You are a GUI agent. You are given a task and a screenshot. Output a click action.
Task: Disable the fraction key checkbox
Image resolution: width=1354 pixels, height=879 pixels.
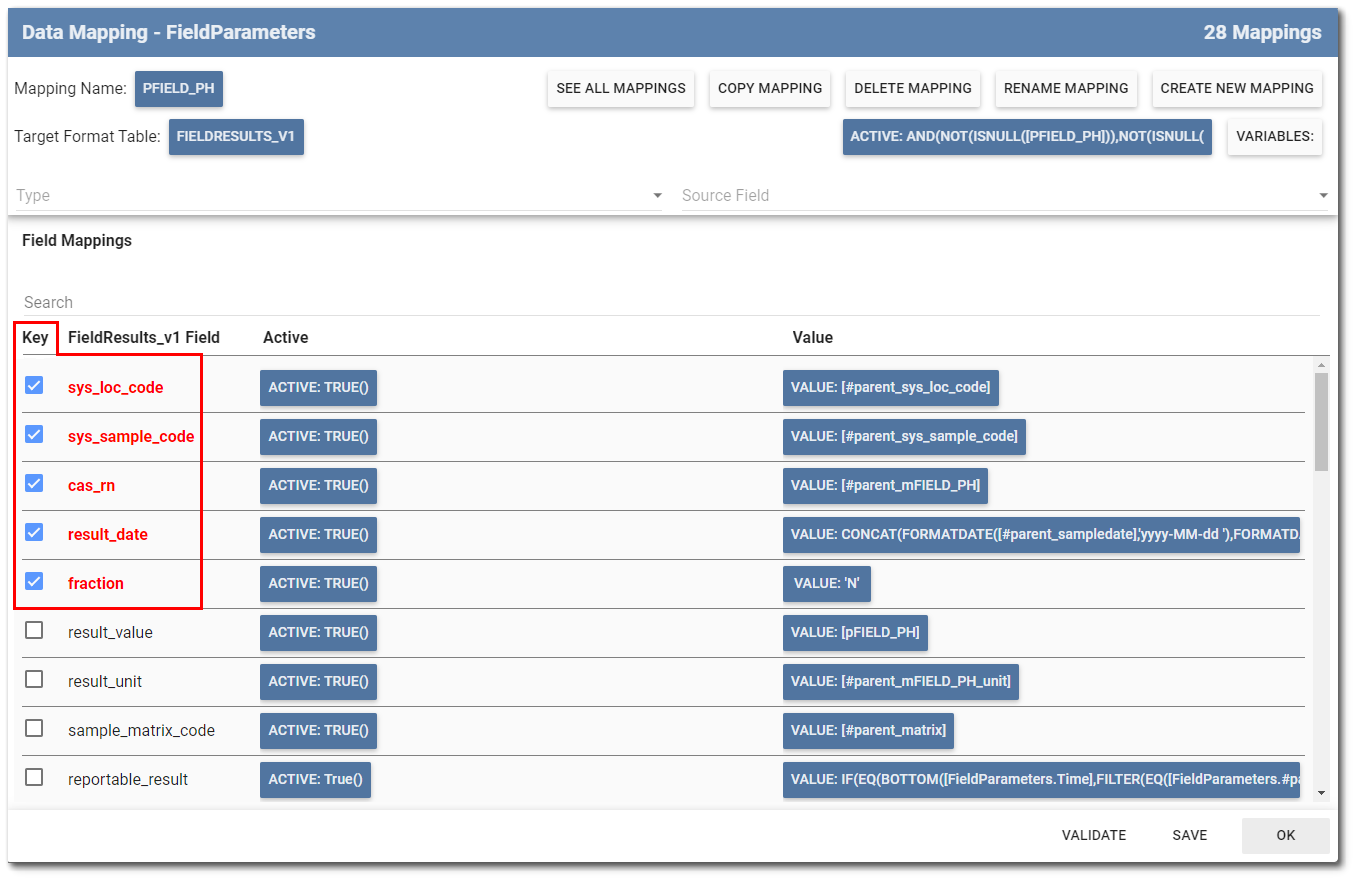tap(34, 580)
